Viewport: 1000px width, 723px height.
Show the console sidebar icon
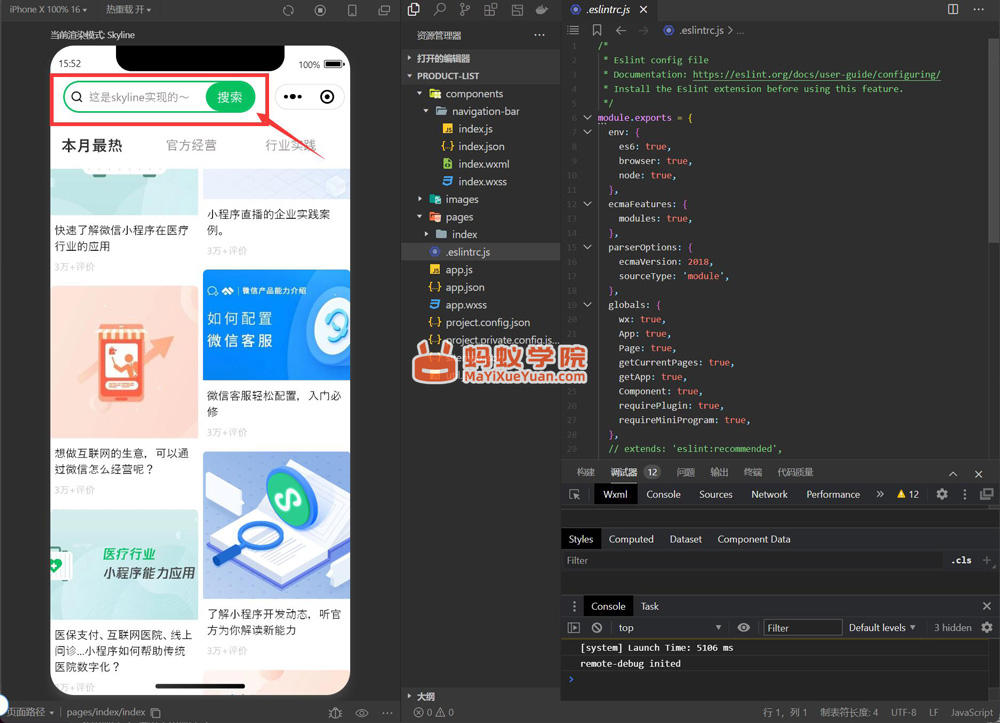coord(574,627)
